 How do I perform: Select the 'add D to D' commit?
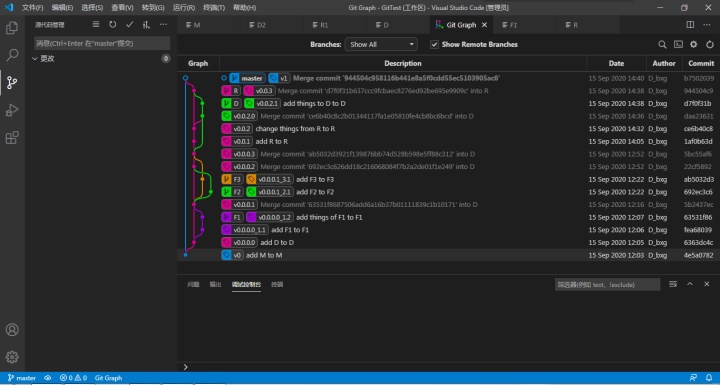(x=448, y=242)
